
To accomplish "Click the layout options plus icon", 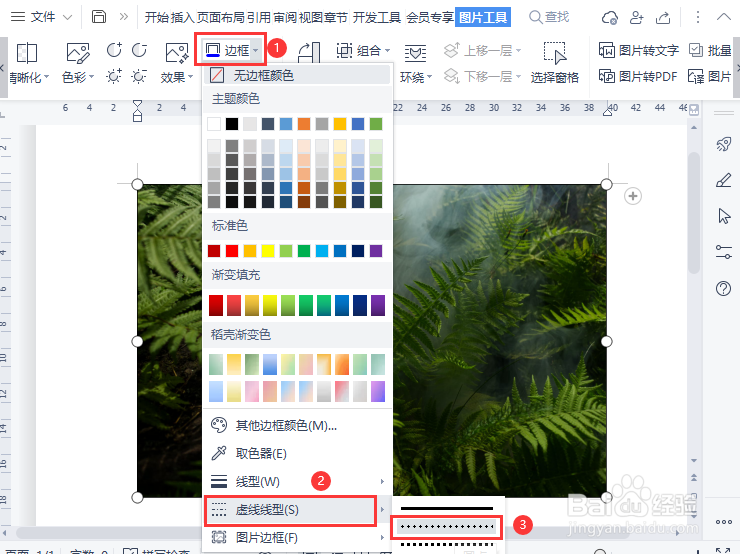I will [633, 196].
